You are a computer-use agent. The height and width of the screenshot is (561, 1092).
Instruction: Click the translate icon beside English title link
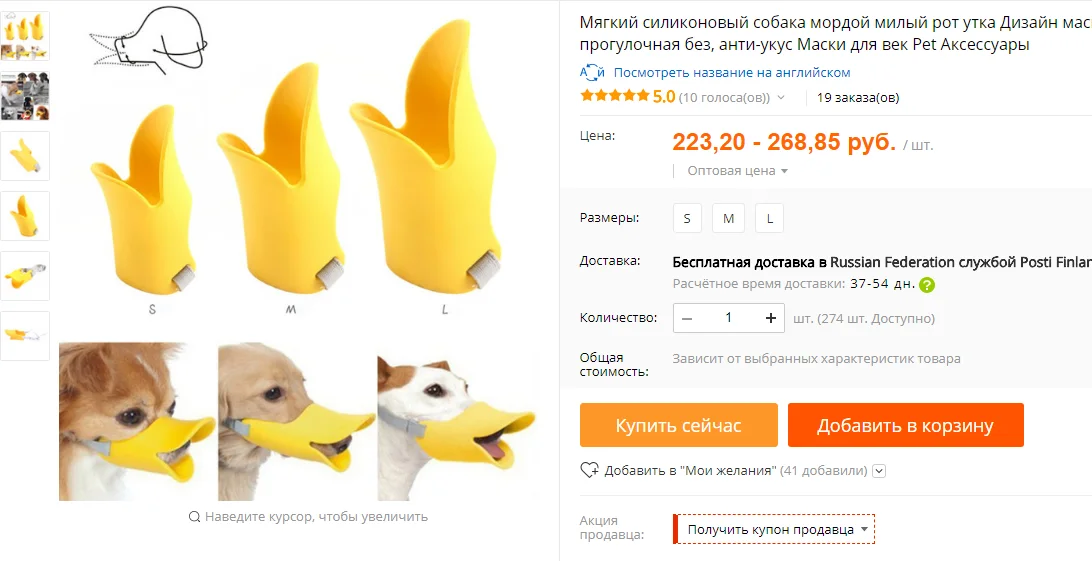[592, 73]
